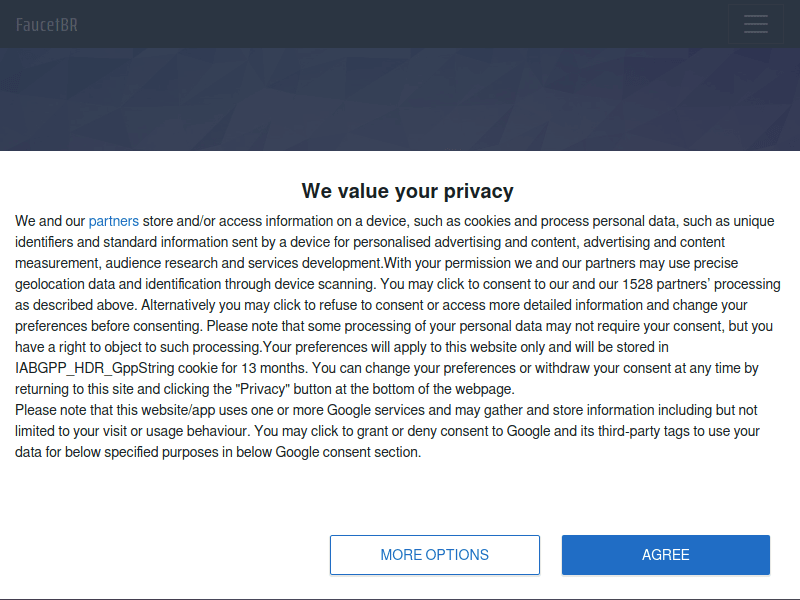Click the "device scanning" phrase in notice
Viewport: 800px width, 600px height.
320,284
